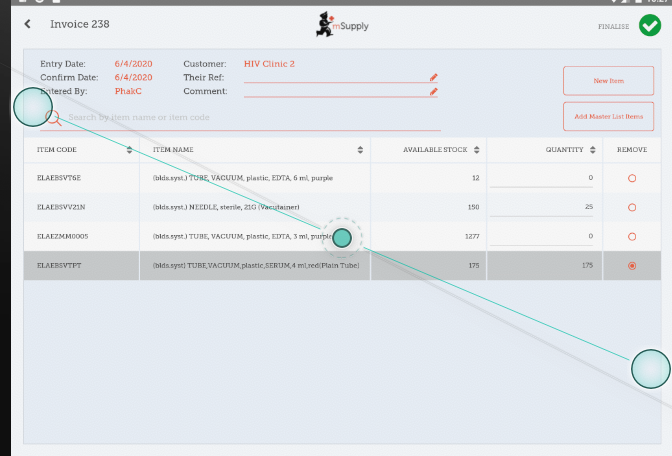Click item name TUBE VACUUM EDTA 3 ml purple
The image size is (672, 456).
point(242,236)
